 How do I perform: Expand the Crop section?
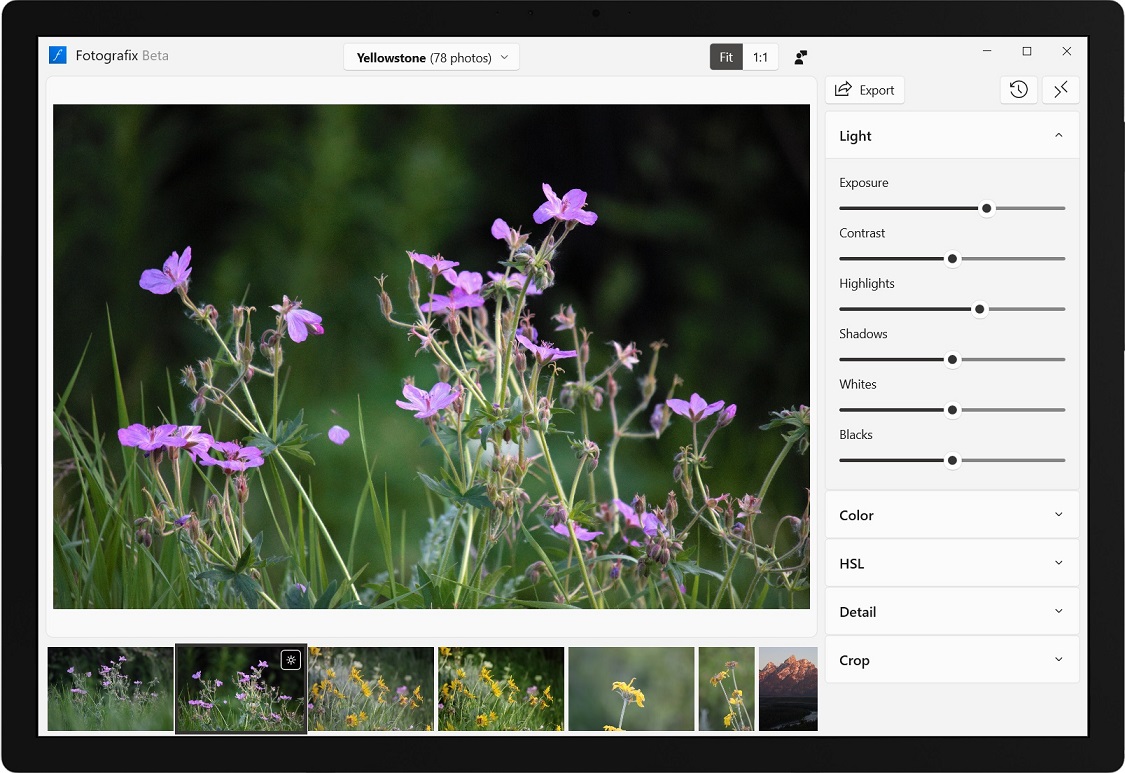[952, 660]
